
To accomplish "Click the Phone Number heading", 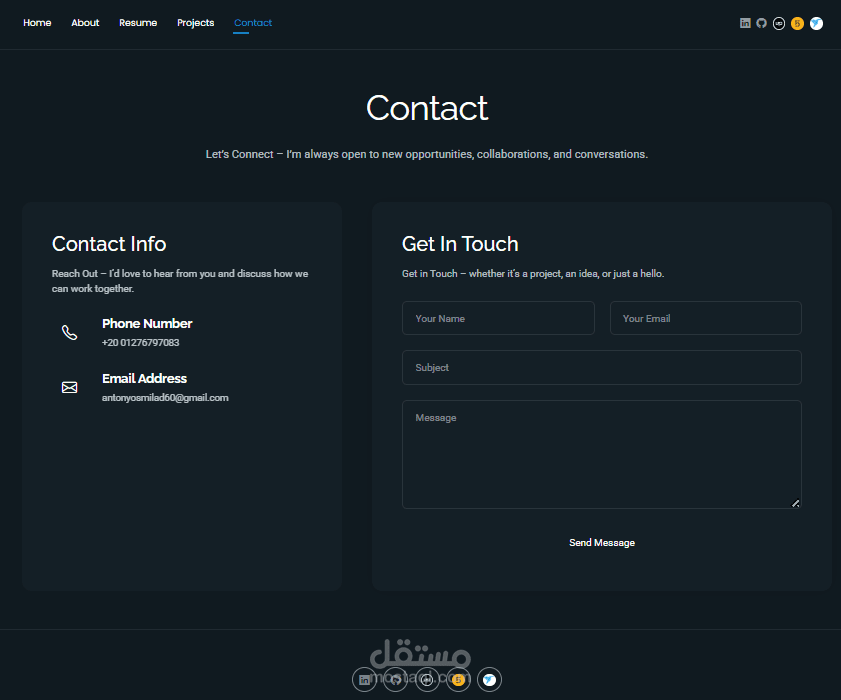I will [x=147, y=323].
